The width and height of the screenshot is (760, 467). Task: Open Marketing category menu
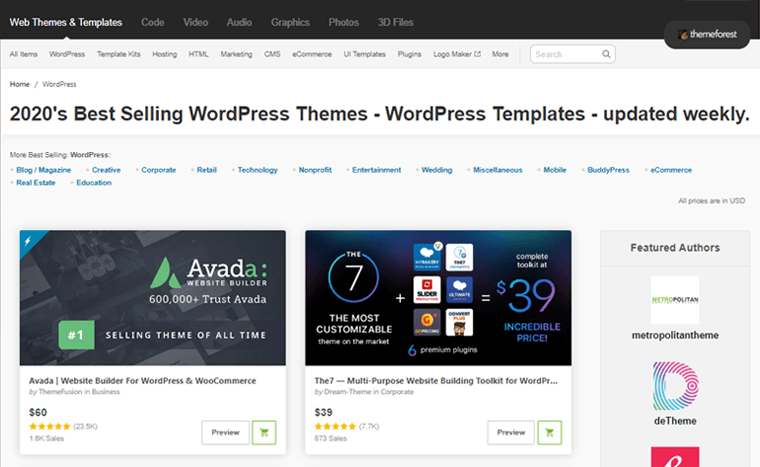point(236,54)
